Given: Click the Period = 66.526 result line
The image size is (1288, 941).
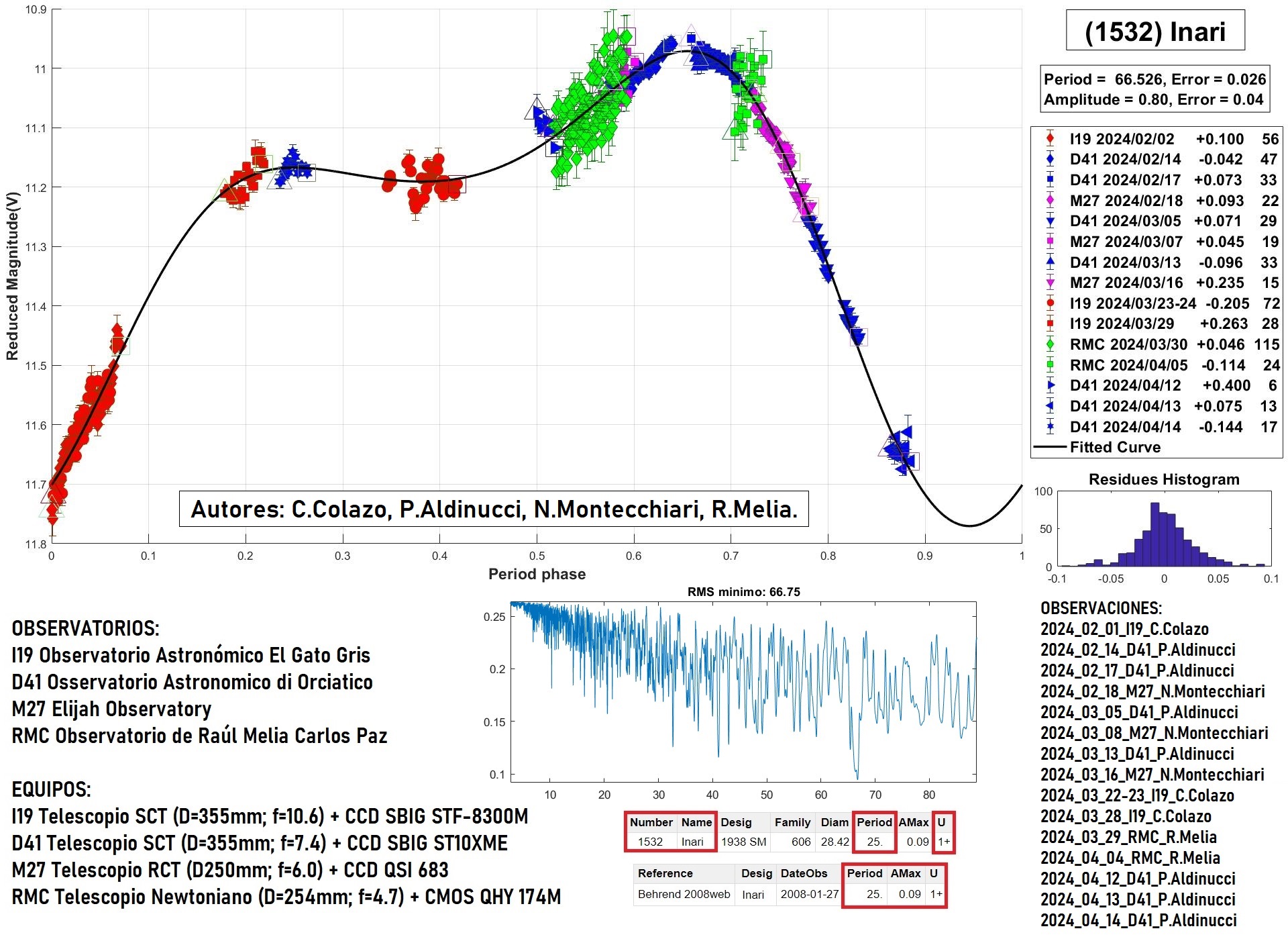Looking at the screenshot, I should tap(1155, 79).
